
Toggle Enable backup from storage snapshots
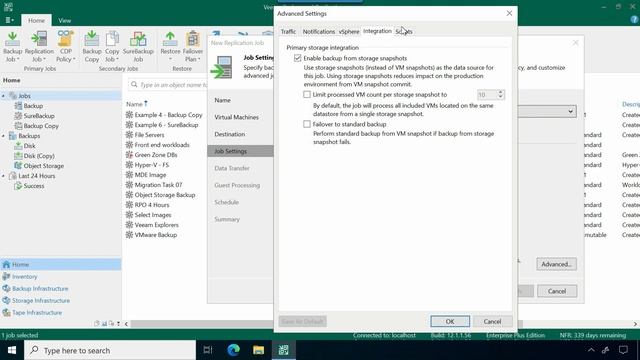[298, 58]
